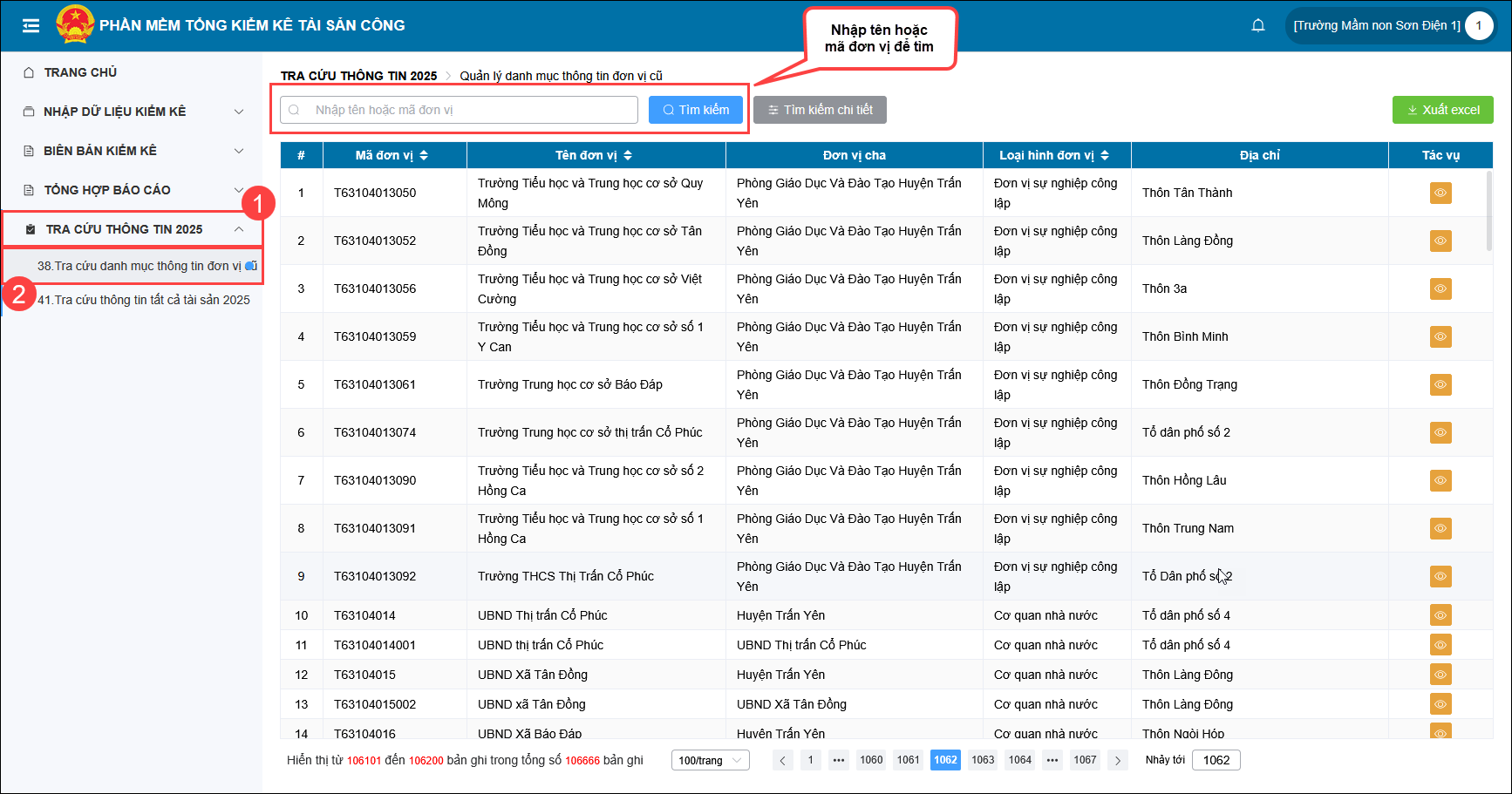Open the notification bell
This screenshot has height=794, width=1512.
pos(1257,25)
